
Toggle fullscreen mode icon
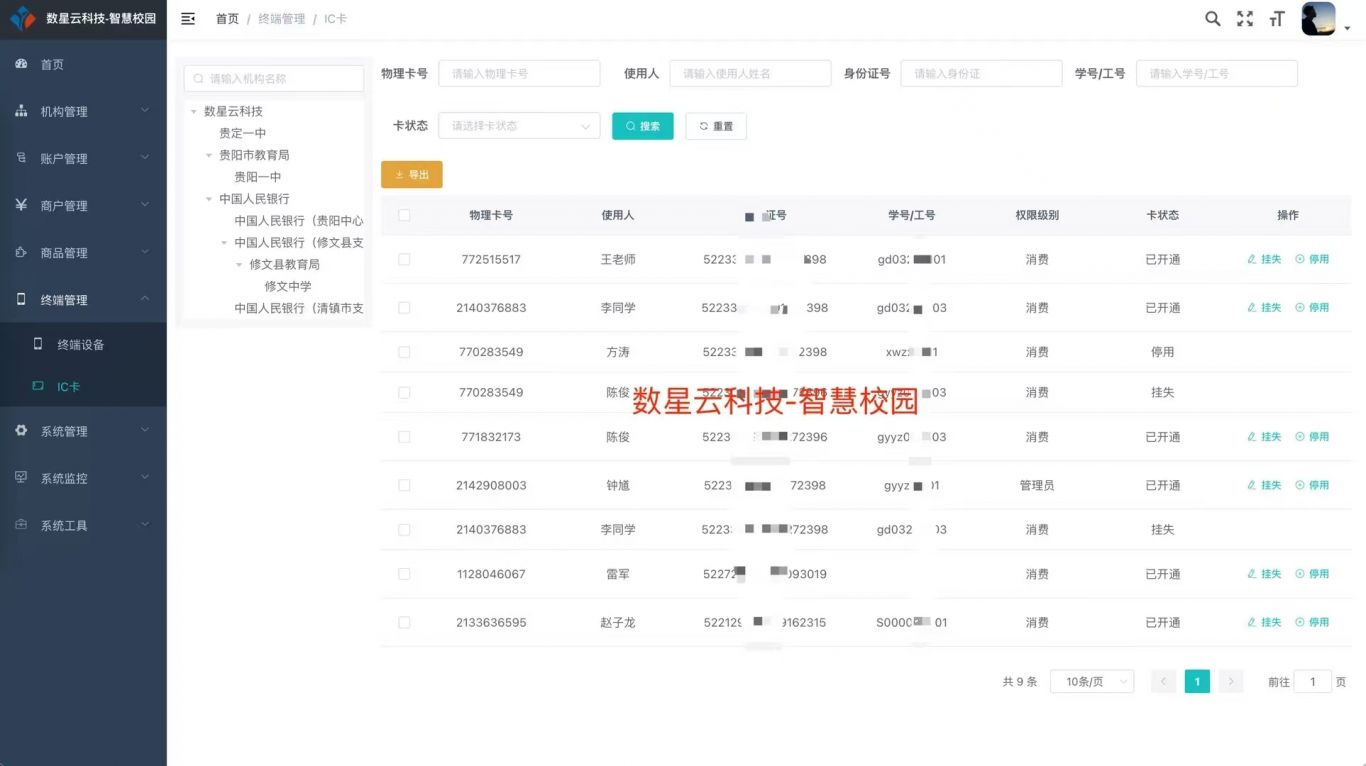click(1245, 18)
